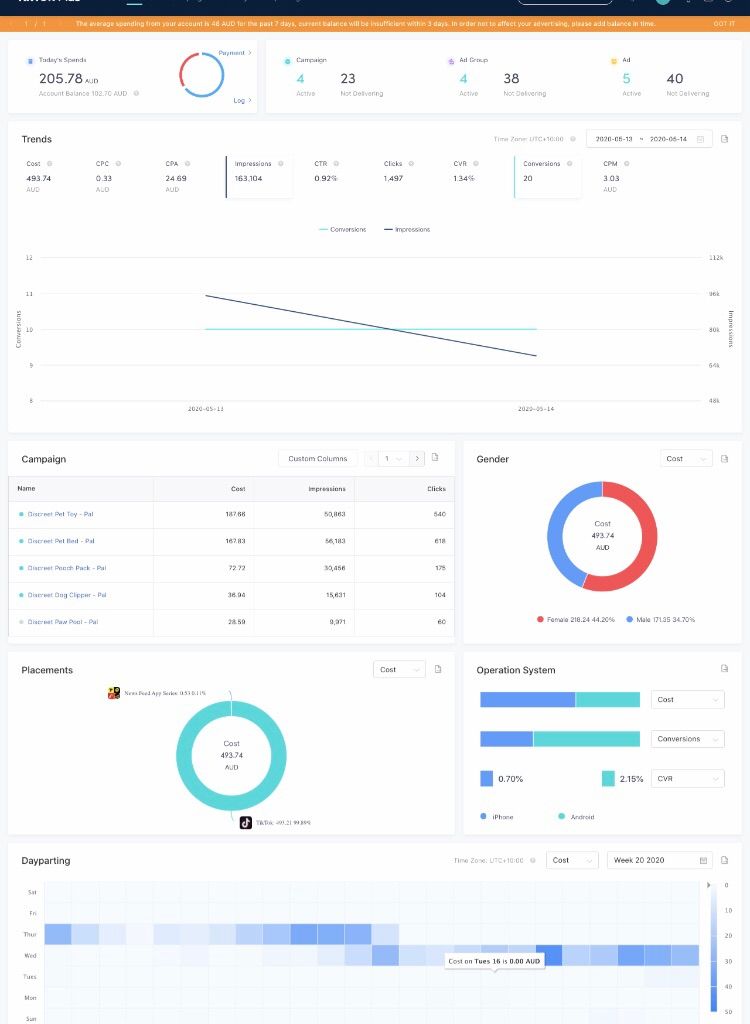Click the Today's Spends ring chart
Image resolution: width=750 pixels, height=1024 pixels.
pos(202,75)
